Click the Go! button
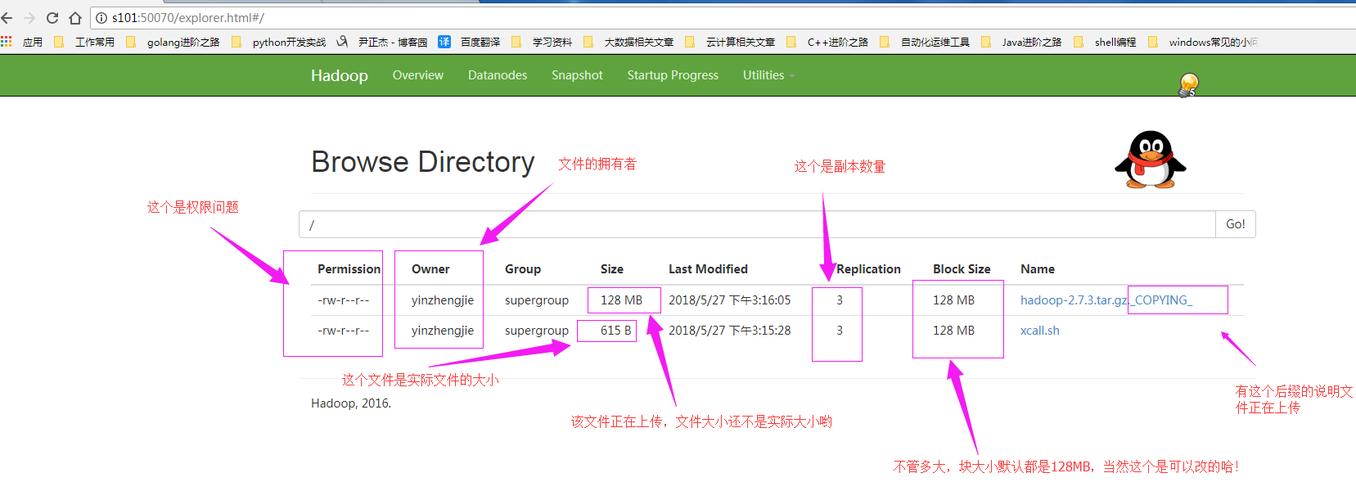The height and width of the screenshot is (500, 1356). 1236,224
